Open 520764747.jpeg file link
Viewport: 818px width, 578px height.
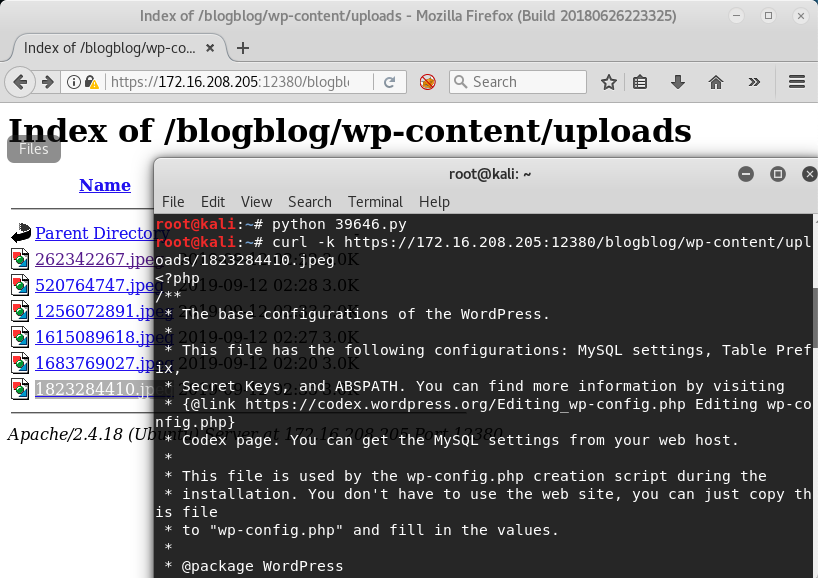[x=95, y=285]
